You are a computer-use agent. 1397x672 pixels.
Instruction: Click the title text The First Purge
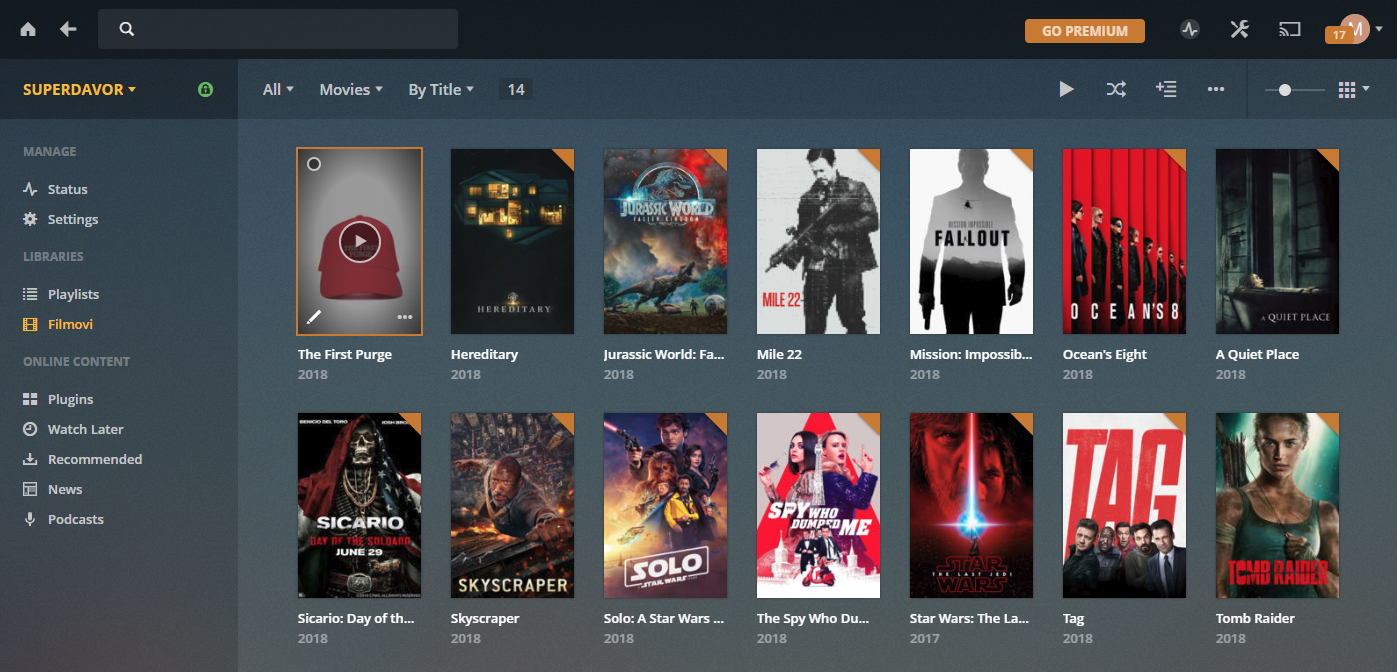pos(345,354)
